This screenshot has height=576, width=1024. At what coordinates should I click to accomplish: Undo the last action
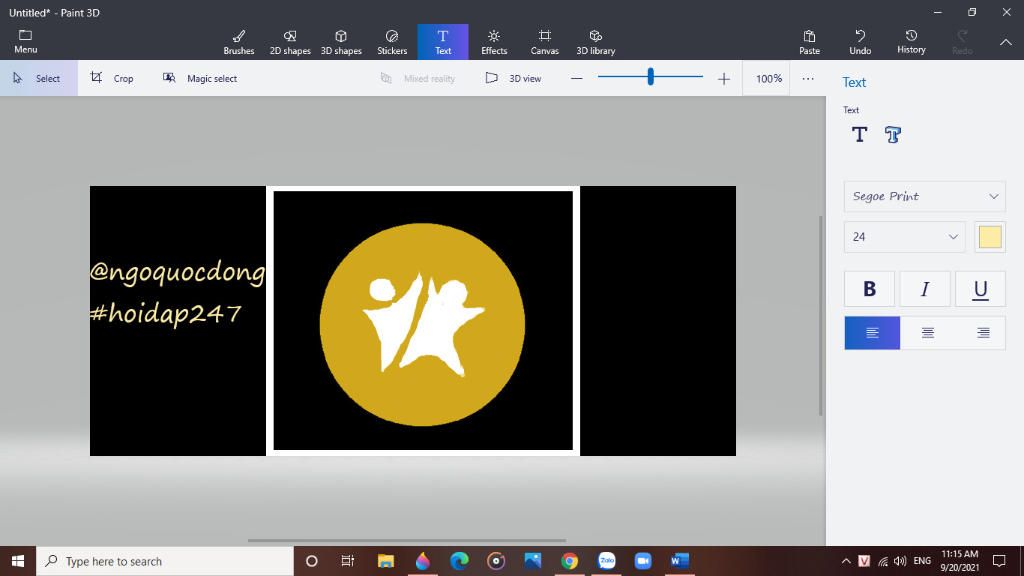[x=860, y=42]
